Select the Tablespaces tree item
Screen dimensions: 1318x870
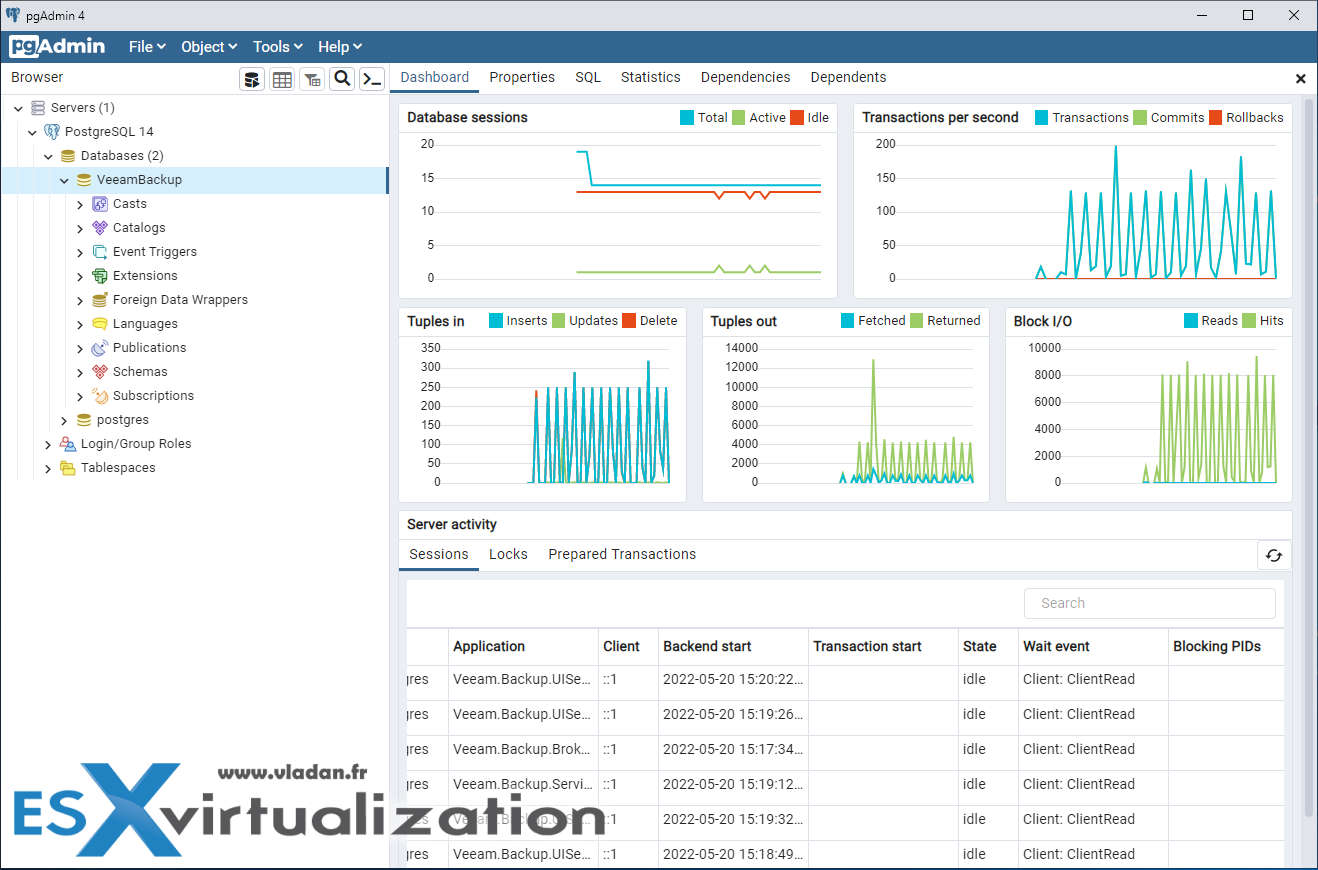(x=118, y=468)
